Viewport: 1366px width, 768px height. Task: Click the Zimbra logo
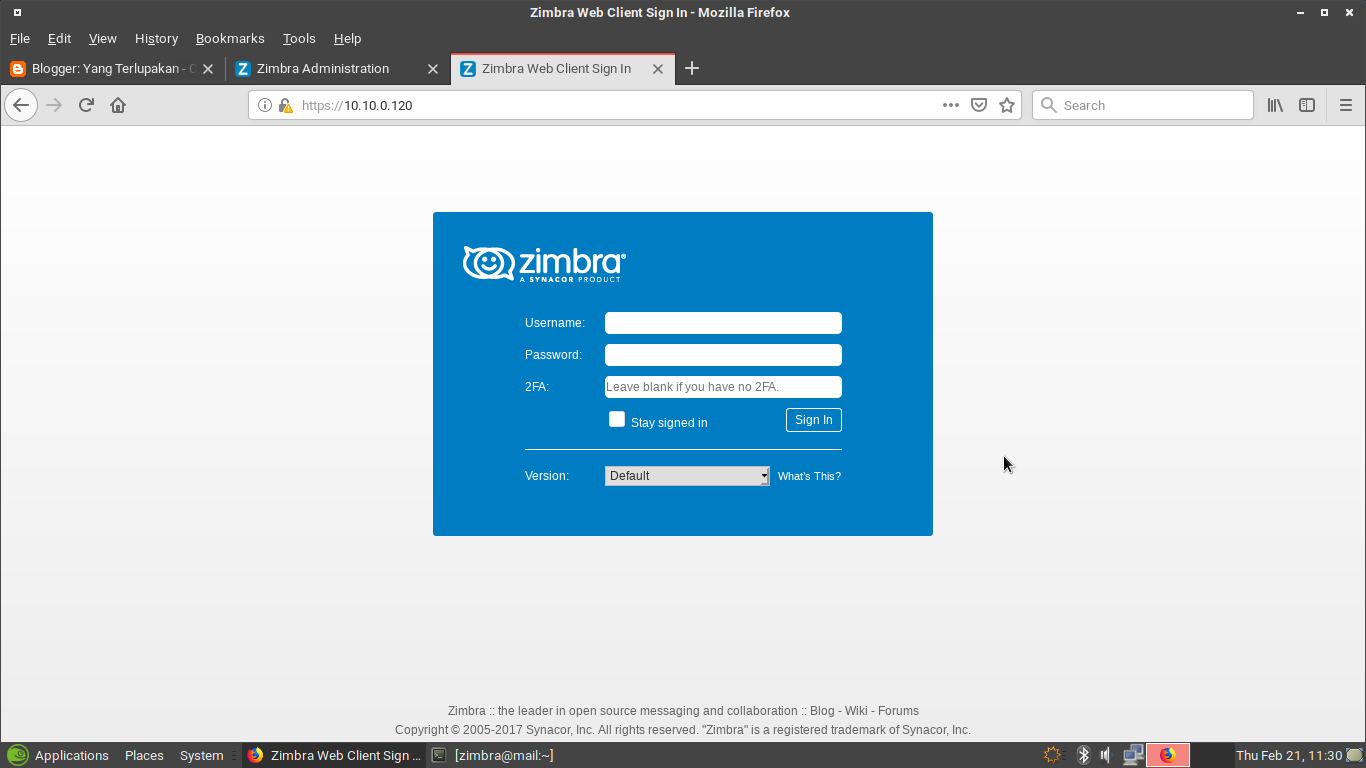[x=544, y=264]
